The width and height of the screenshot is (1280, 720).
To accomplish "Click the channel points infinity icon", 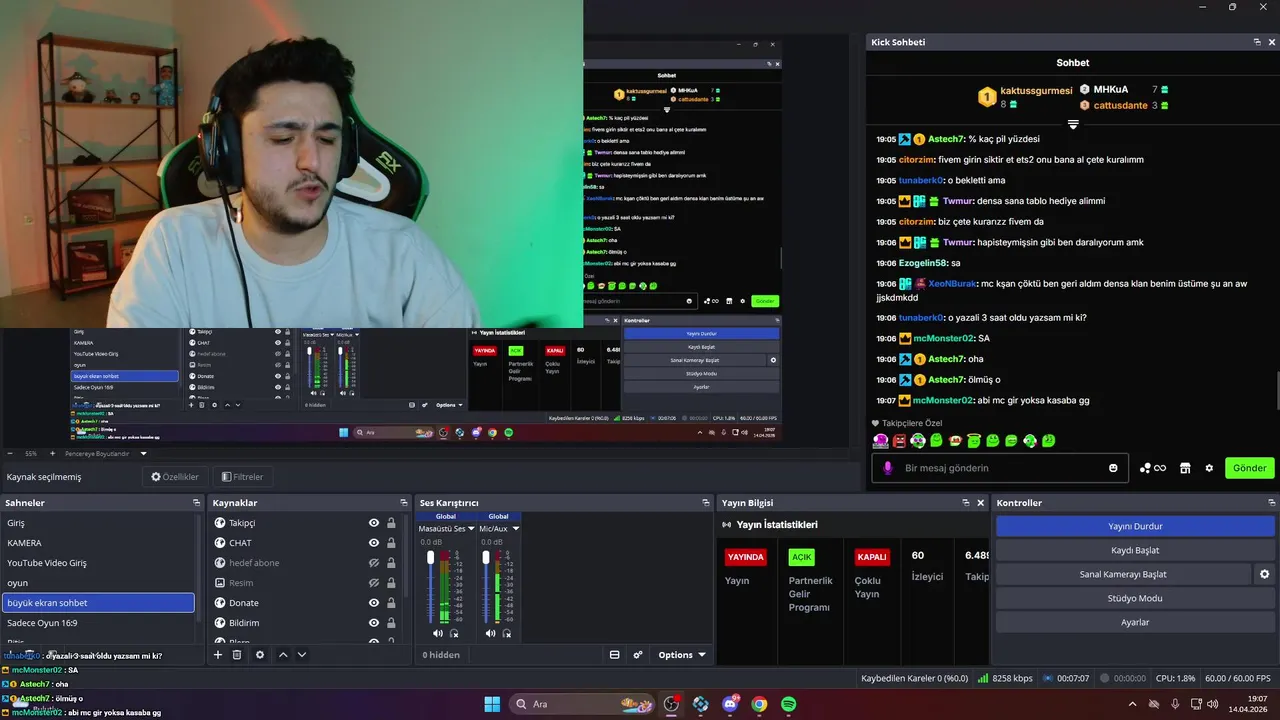I will click(x=1153, y=468).
